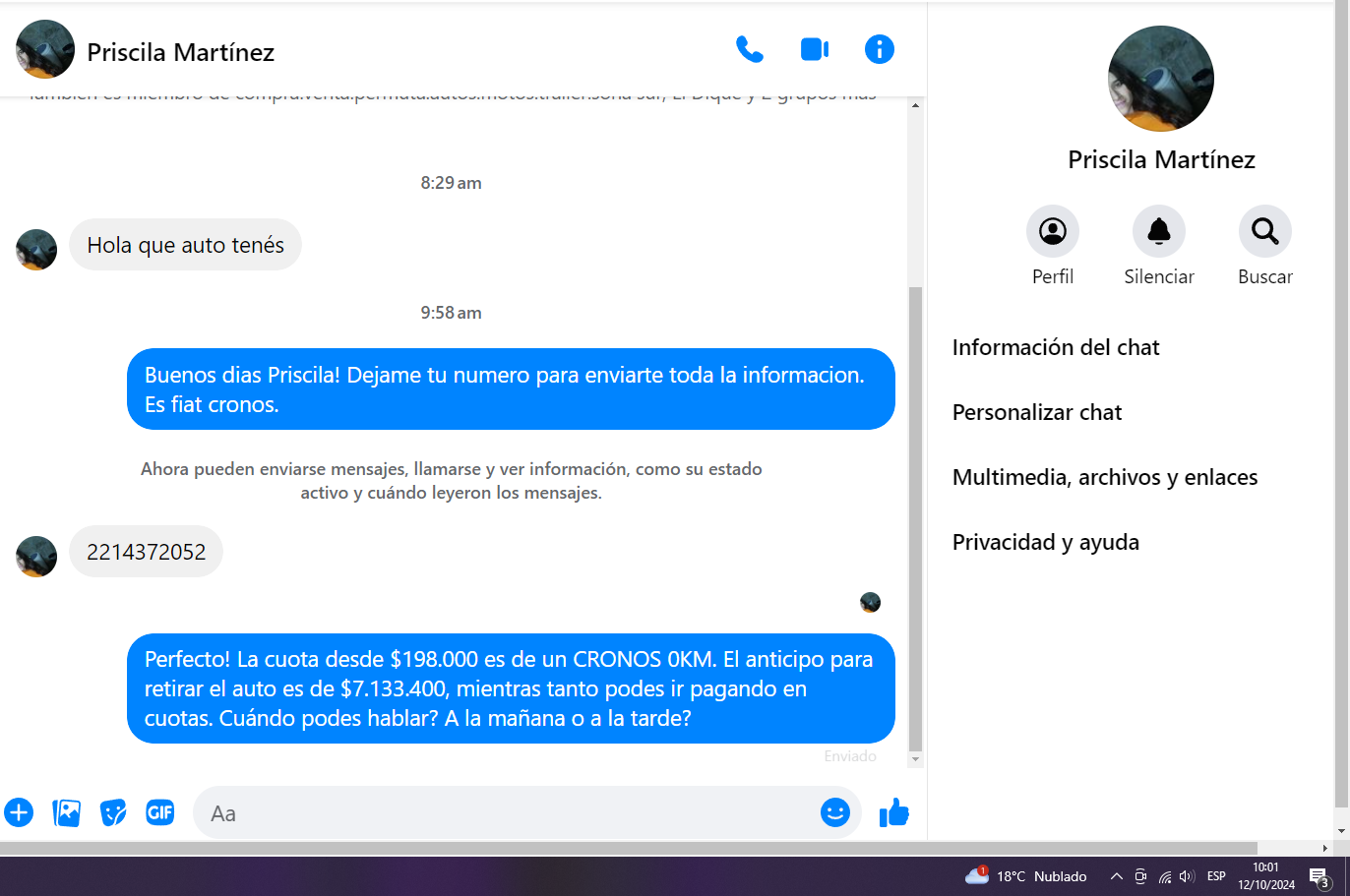Open the GIF picker

pos(160,812)
